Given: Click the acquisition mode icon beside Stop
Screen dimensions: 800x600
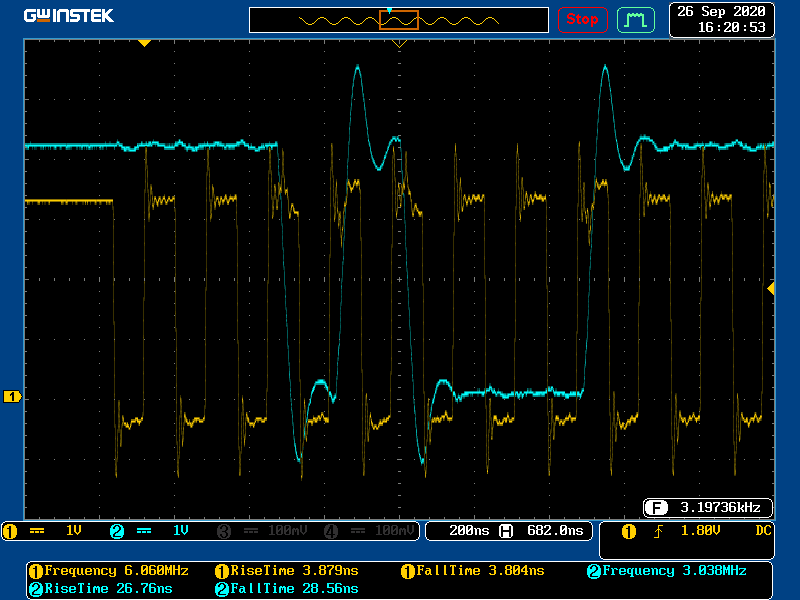Looking at the screenshot, I should click(x=635, y=19).
